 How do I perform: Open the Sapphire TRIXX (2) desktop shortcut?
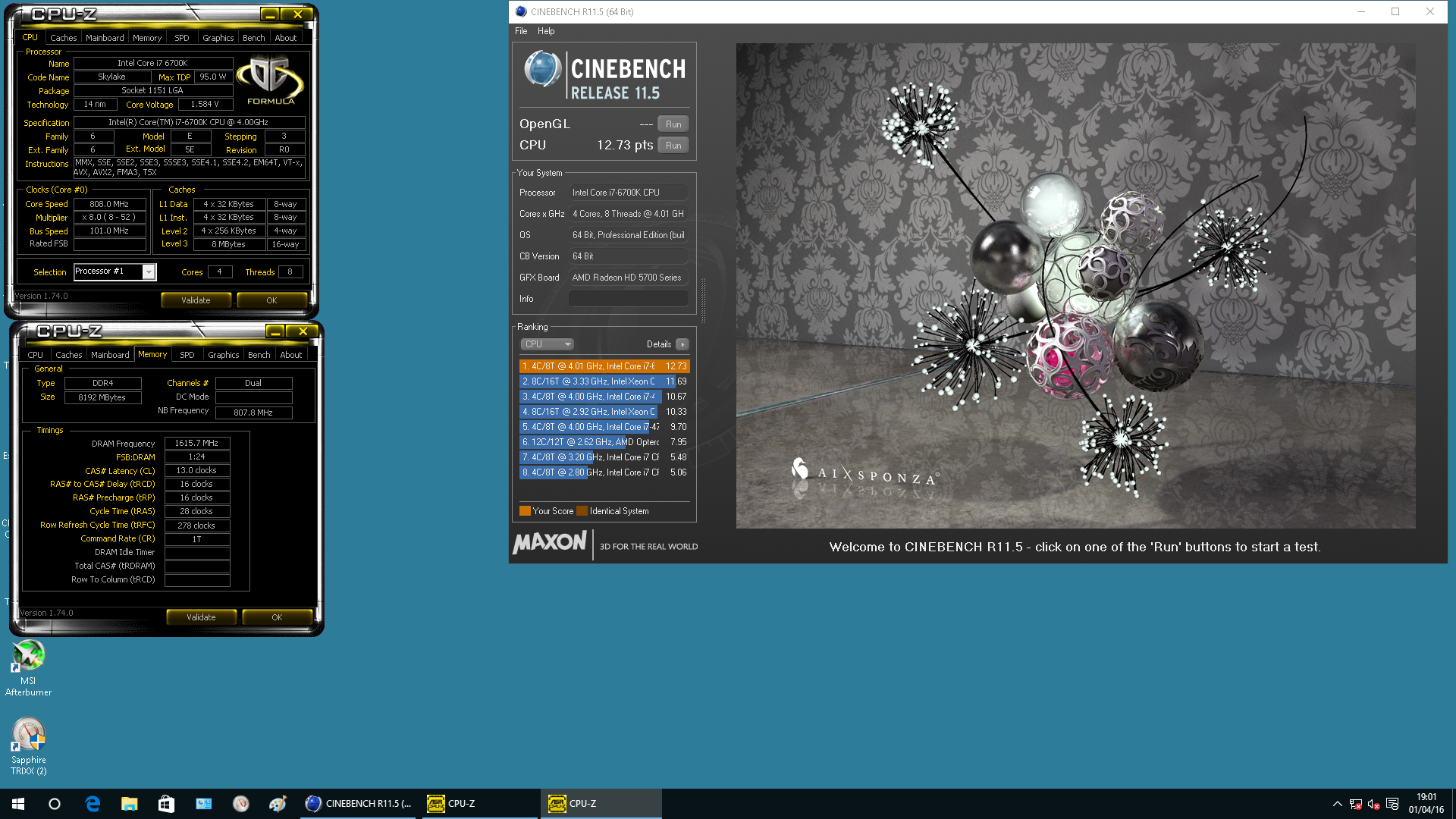(x=28, y=747)
